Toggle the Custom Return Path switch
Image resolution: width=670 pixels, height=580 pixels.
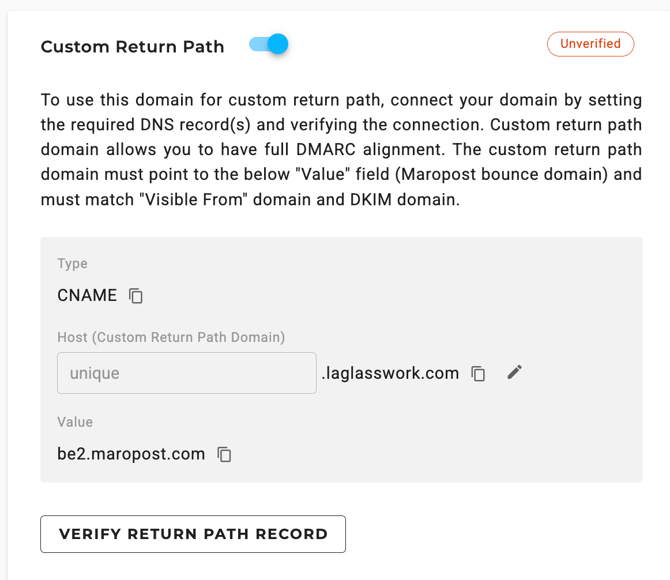(269, 44)
